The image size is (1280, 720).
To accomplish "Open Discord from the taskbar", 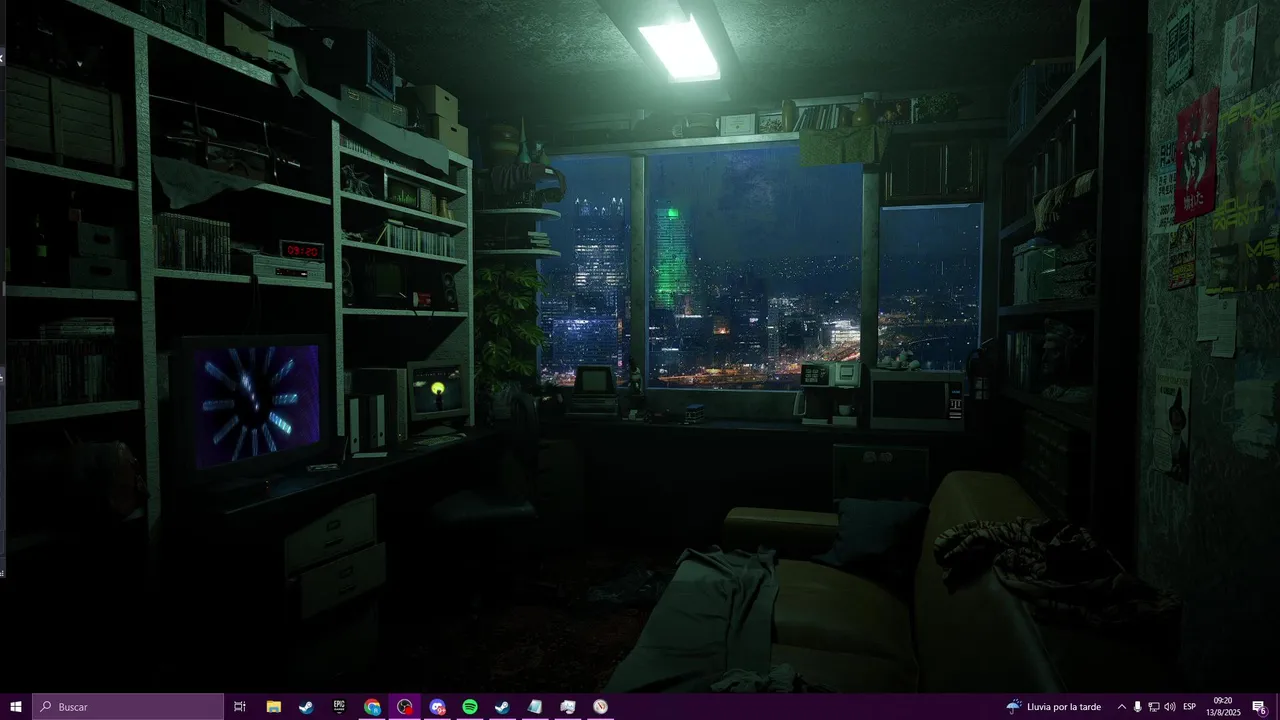I will [437, 706].
